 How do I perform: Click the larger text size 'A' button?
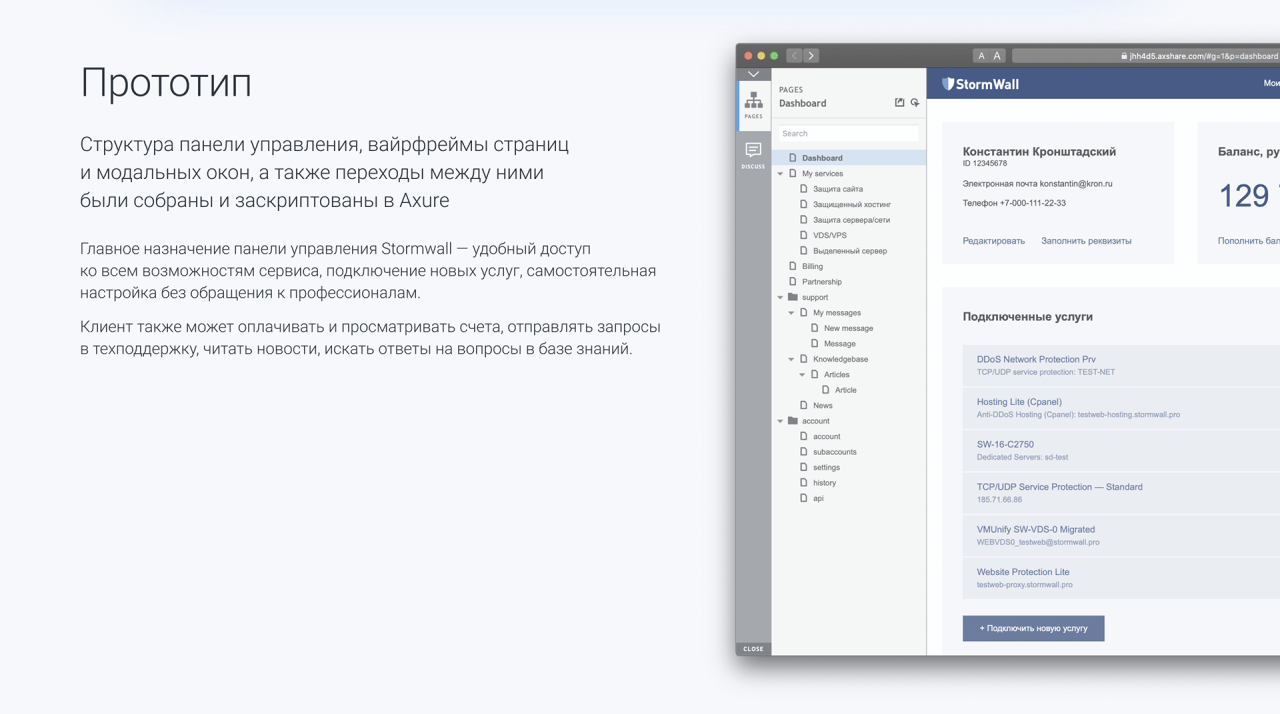(997, 56)
